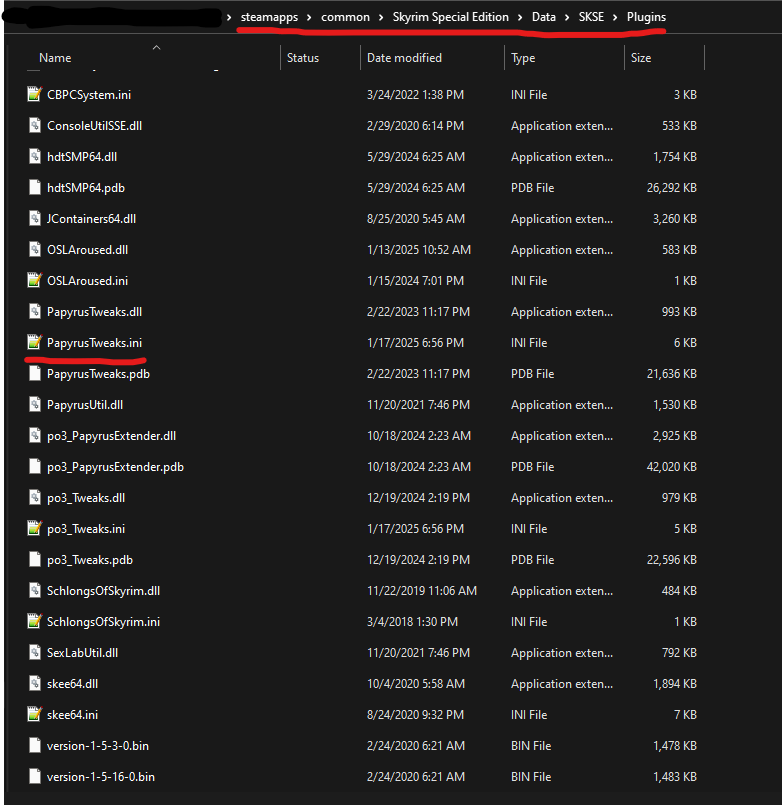Viewport: 782px width, 805px height.
Task: Click the hdtSMP64.dll file icon
Action: 34,157
